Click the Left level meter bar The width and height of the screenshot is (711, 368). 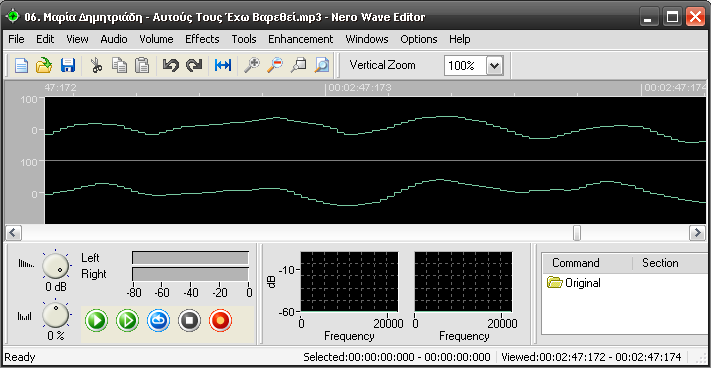tap(190, 258)
